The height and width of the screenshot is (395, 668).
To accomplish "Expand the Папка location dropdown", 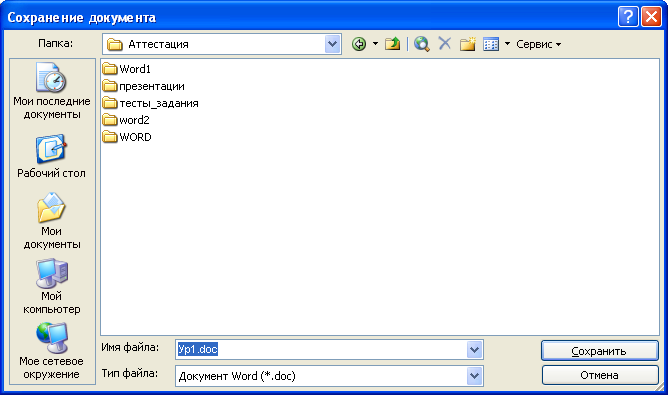I will tap(332, 44).
